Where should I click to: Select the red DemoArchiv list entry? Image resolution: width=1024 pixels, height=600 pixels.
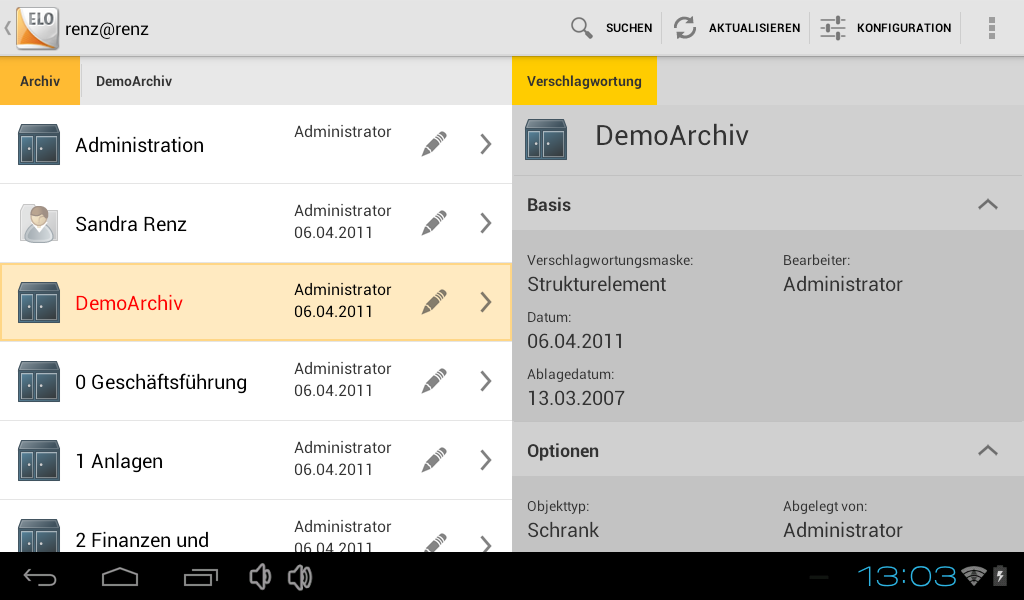coord(255,302)
